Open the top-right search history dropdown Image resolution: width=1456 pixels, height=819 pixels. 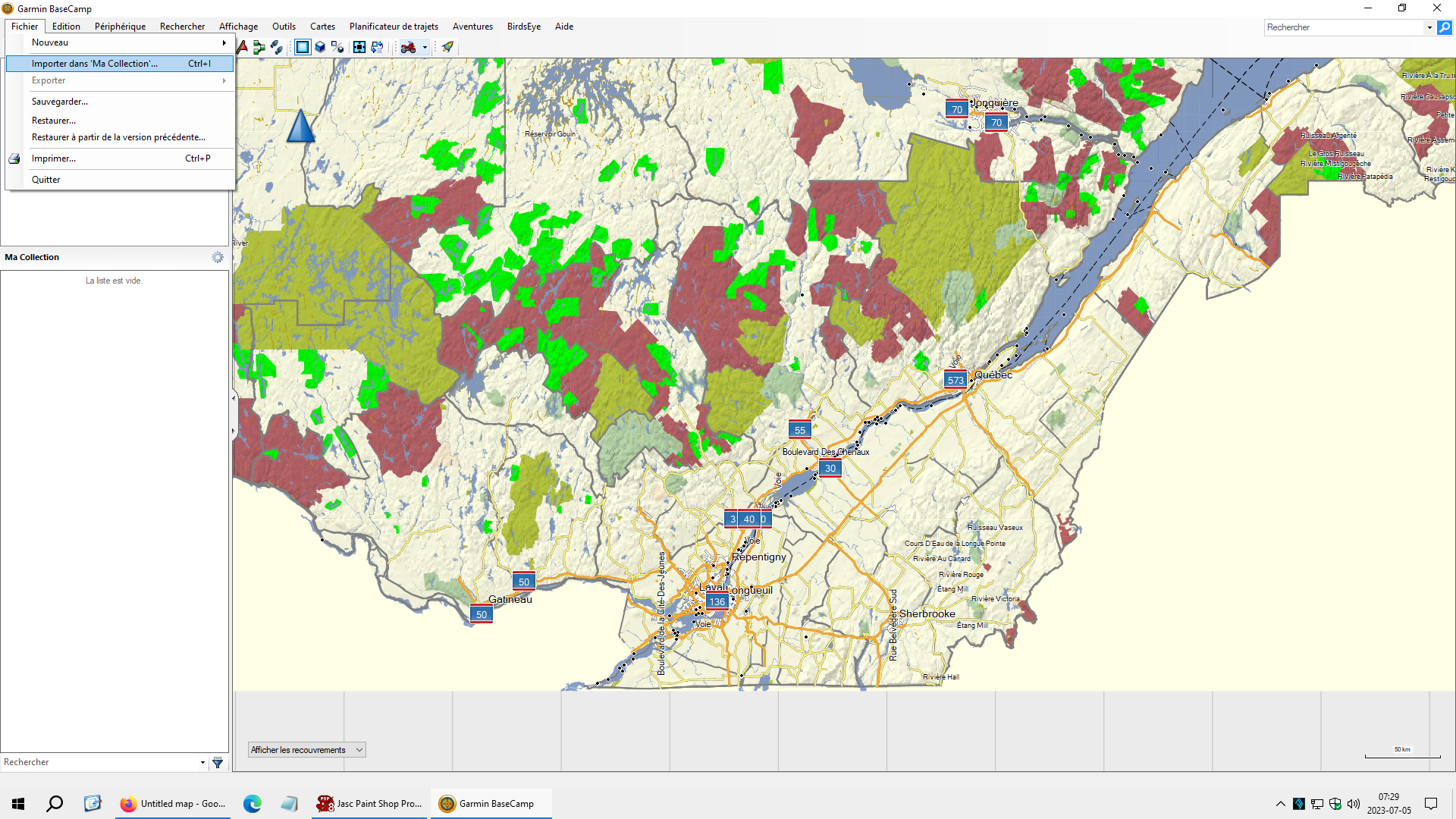coord(1429,27)
